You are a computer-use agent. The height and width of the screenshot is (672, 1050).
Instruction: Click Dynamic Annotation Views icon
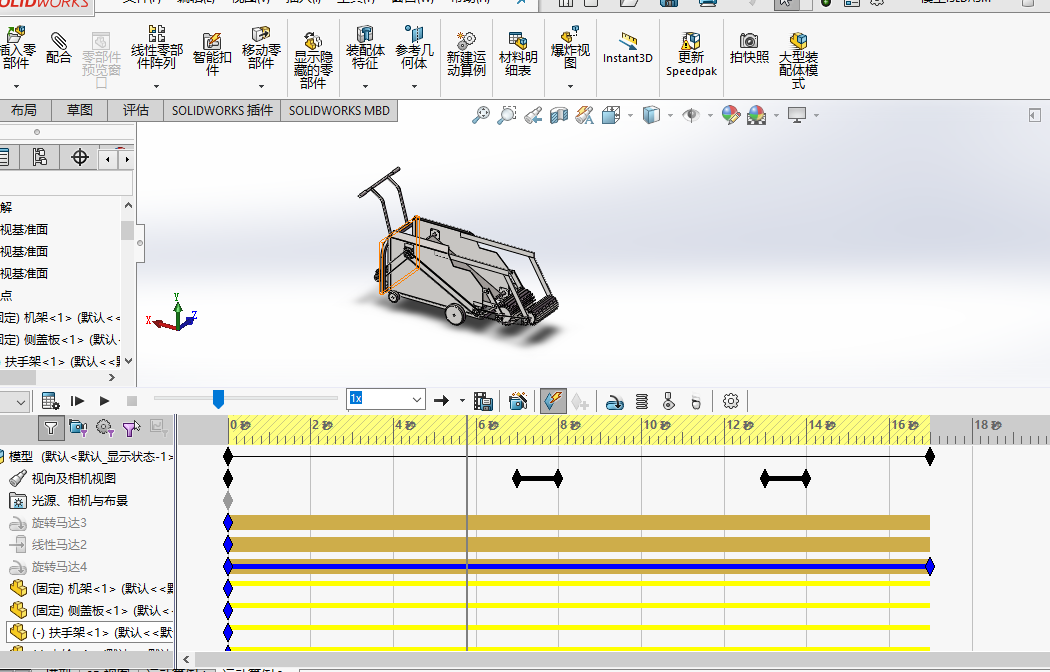(585, 115)
